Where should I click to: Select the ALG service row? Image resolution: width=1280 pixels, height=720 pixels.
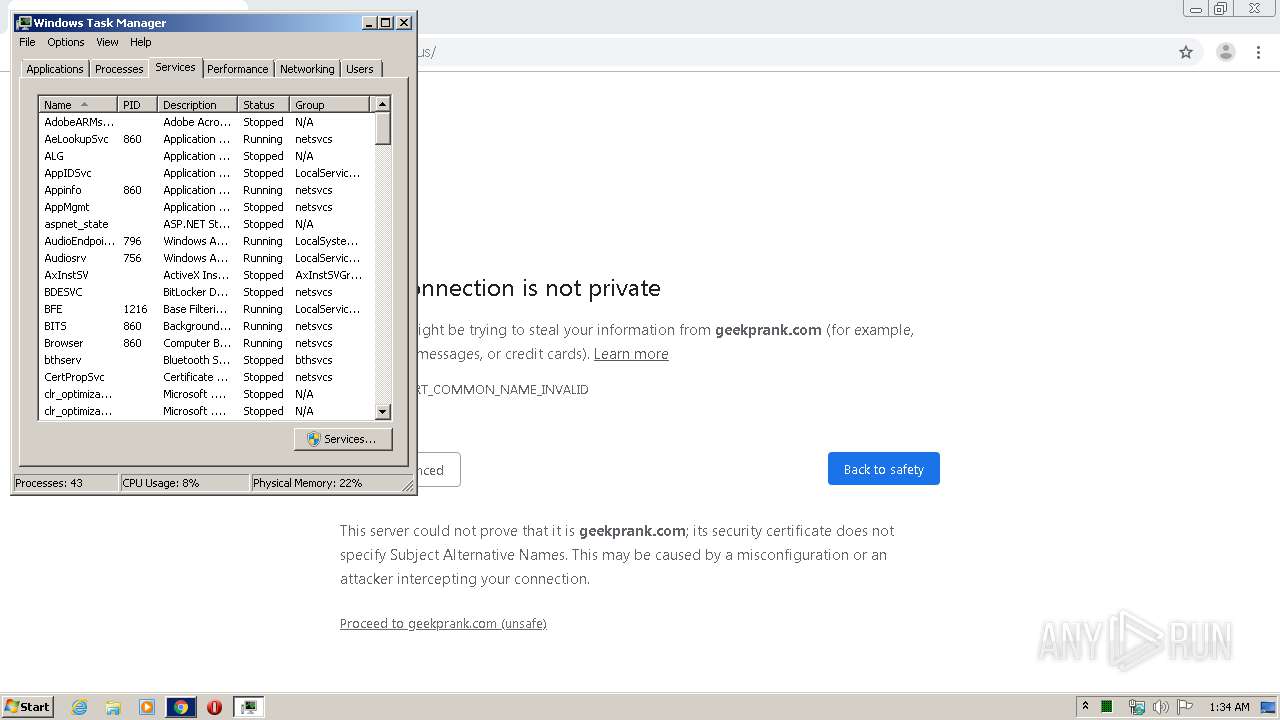206,156
